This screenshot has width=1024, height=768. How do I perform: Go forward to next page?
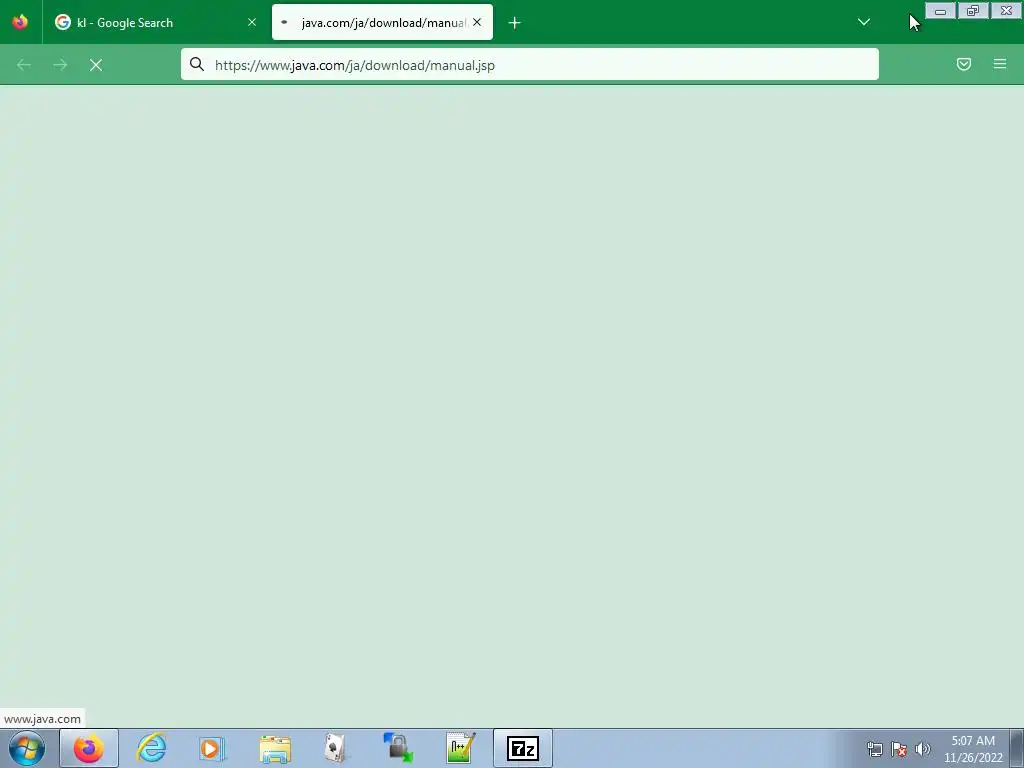(60, 65)
